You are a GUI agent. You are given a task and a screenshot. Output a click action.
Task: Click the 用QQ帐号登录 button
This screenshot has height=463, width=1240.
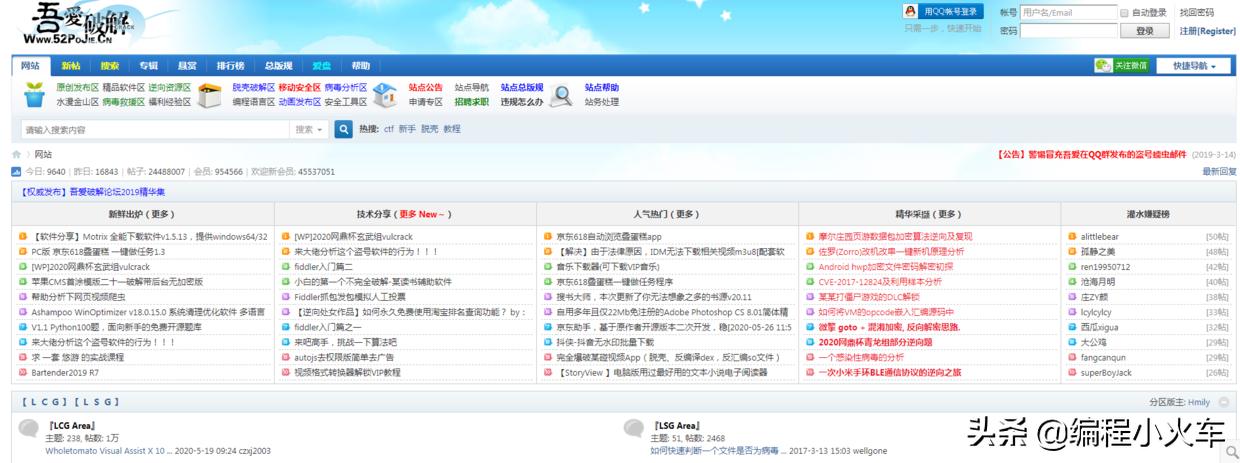tap(941, 12)
